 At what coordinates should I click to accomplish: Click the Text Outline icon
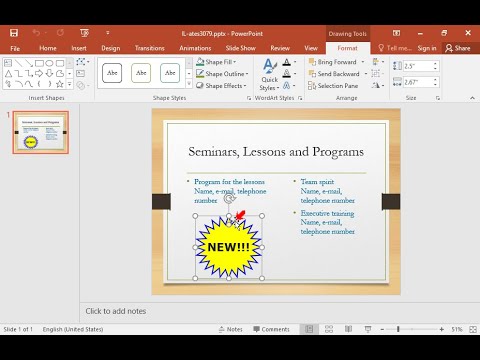287,74
